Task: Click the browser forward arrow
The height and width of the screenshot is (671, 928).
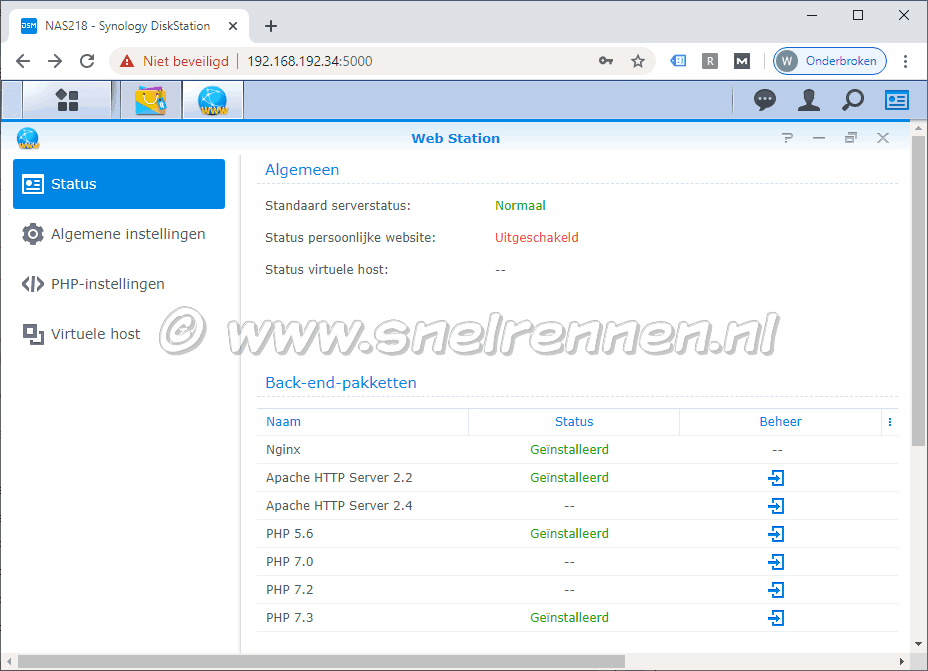Action: (55, 61)
